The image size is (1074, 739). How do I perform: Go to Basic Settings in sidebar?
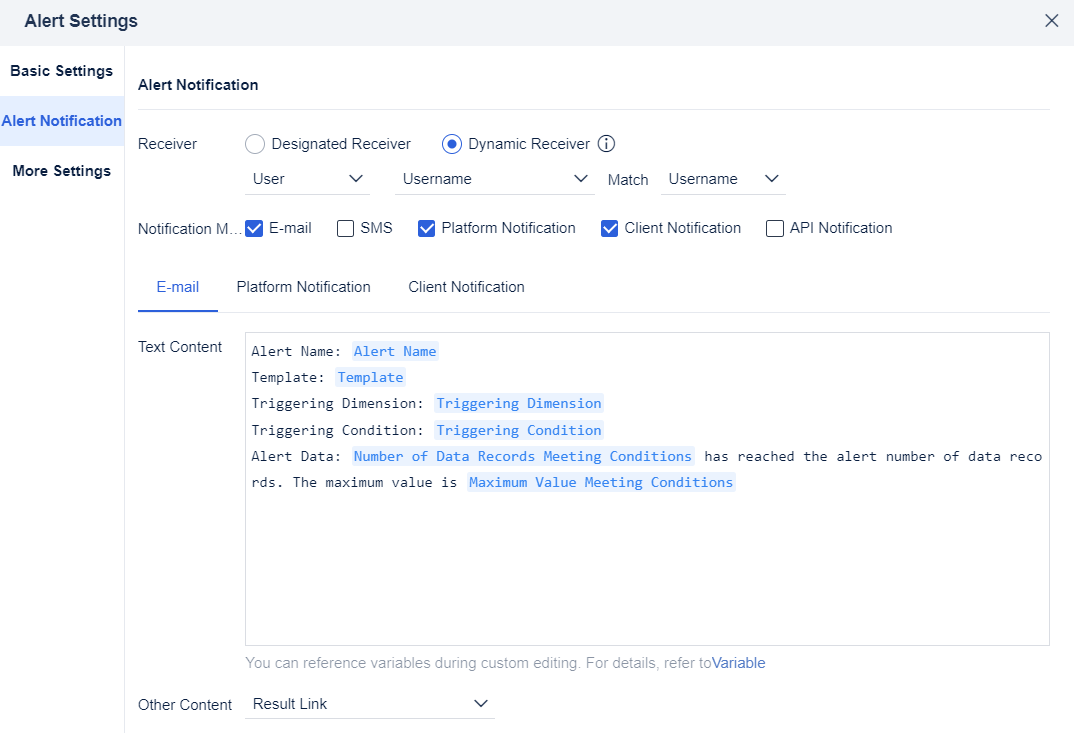[62, 71]
